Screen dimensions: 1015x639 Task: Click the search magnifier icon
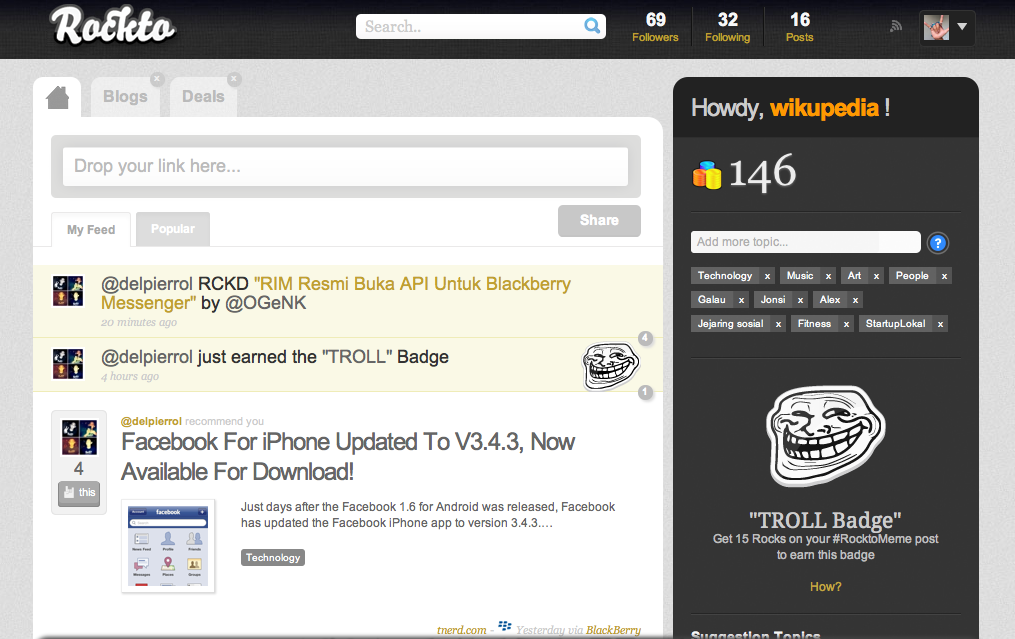[x=592, y=26]
